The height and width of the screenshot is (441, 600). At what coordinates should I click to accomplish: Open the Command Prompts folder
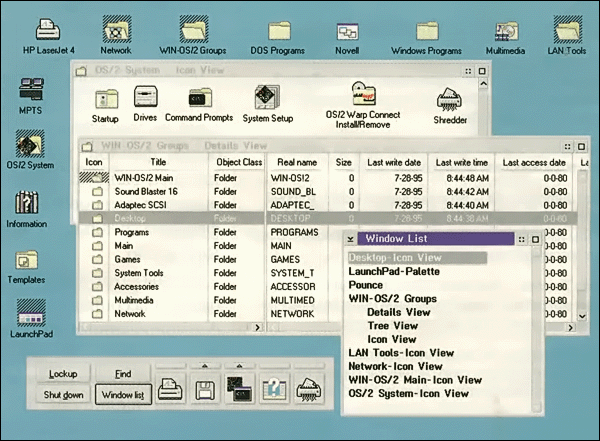[200, 98]
